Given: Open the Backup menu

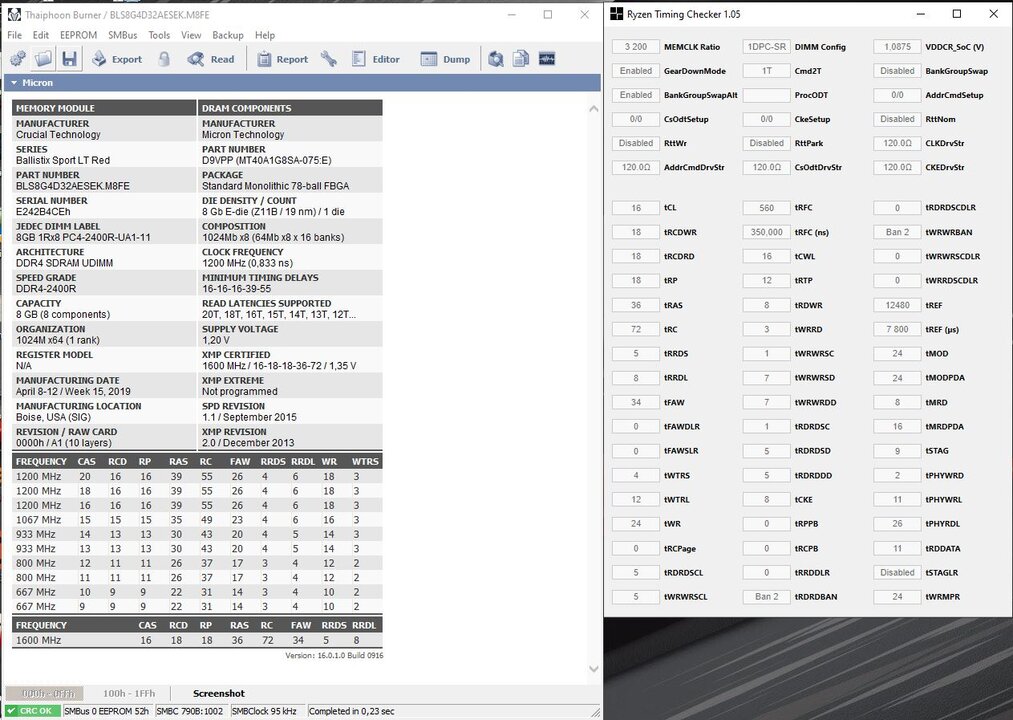Looking at the screenshot, I should 227,35.
